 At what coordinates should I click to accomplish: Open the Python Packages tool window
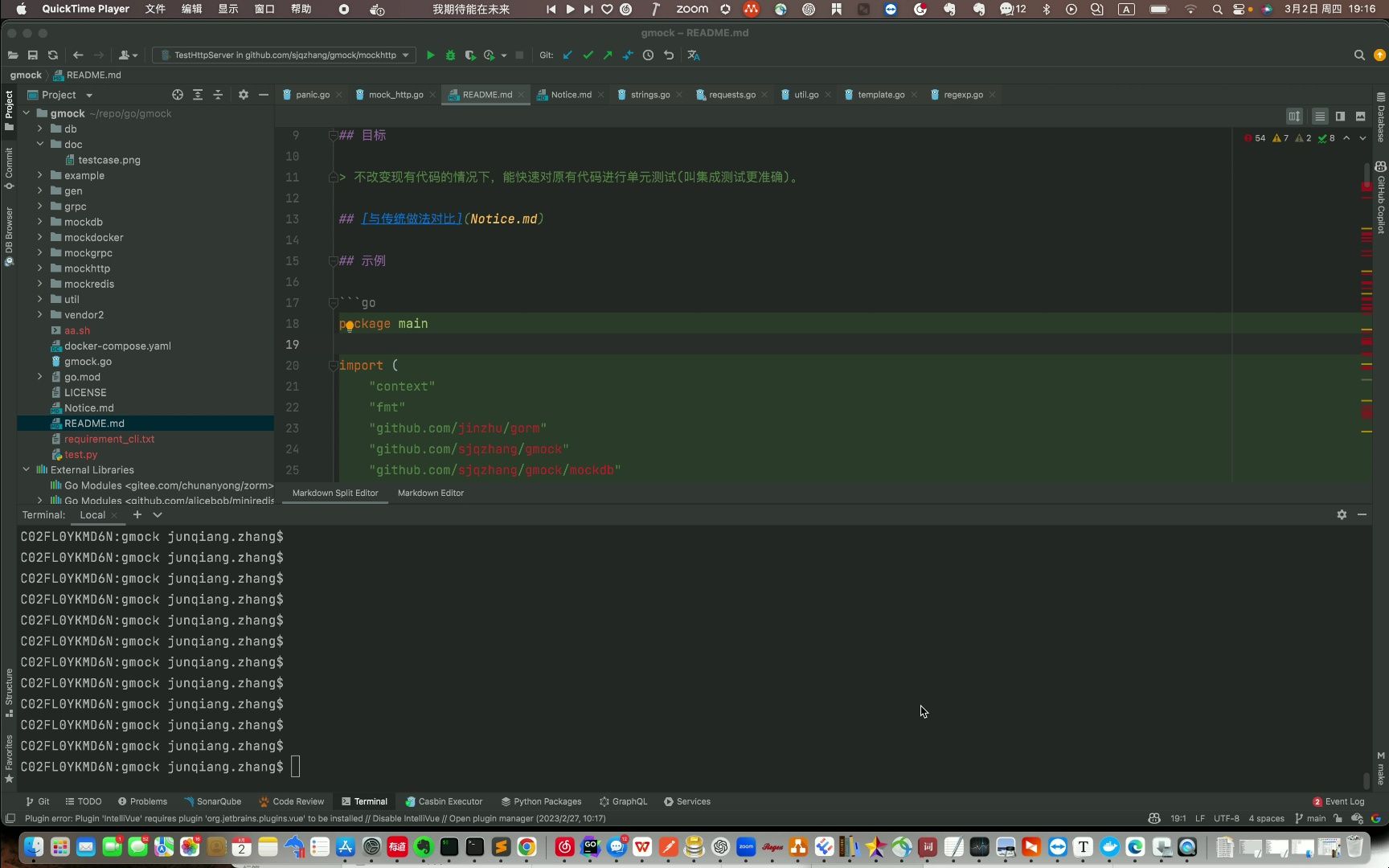[x=541, y=801]
